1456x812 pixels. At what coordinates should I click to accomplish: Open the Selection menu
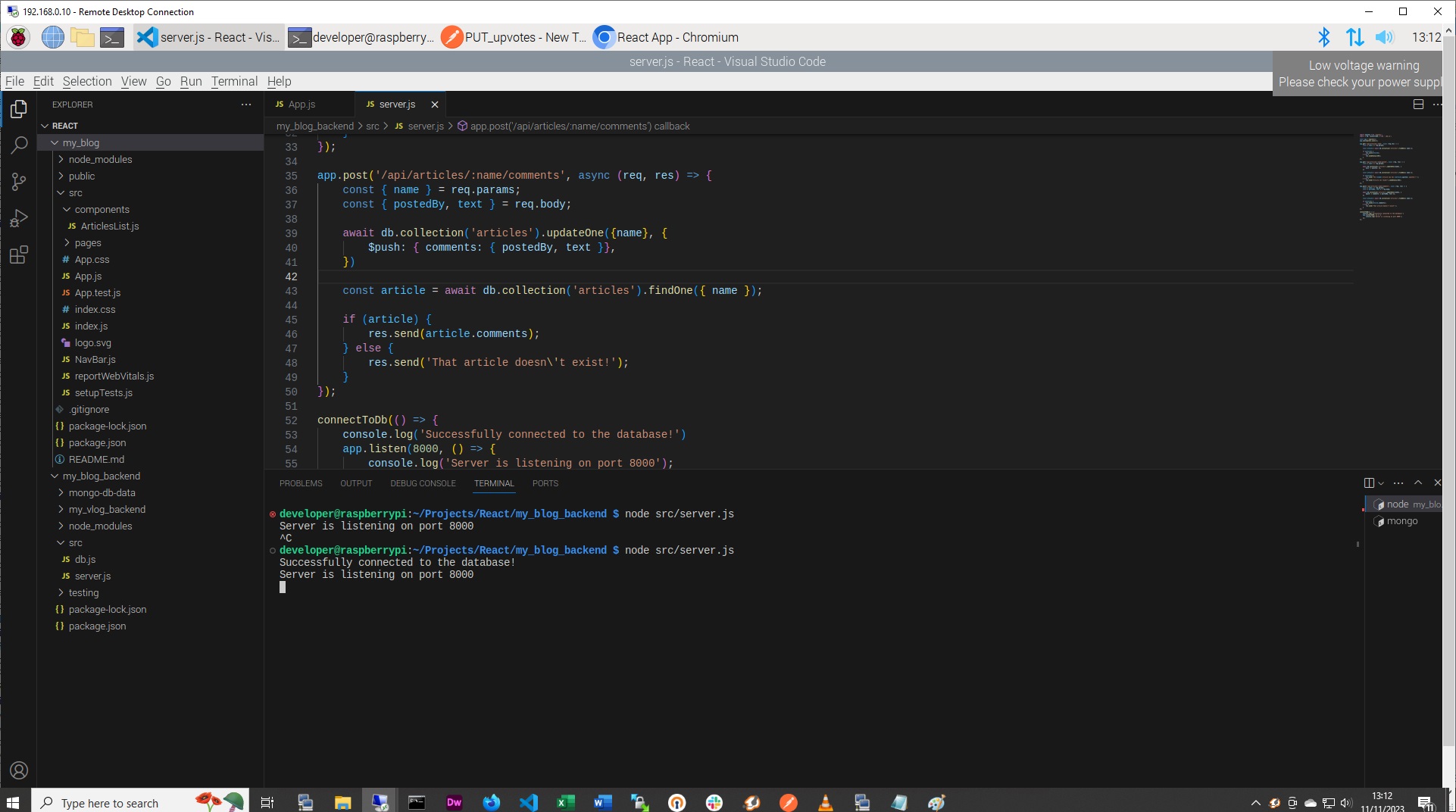[87, 81]
